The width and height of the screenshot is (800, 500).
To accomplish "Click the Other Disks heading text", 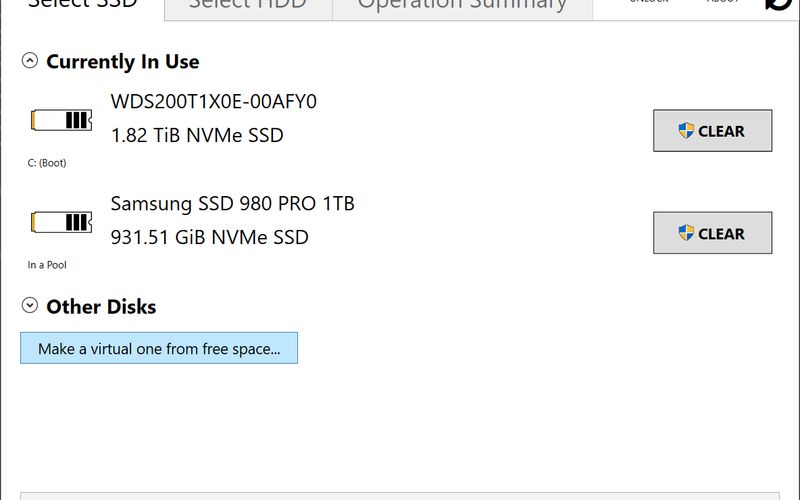I will coord(101,307).
